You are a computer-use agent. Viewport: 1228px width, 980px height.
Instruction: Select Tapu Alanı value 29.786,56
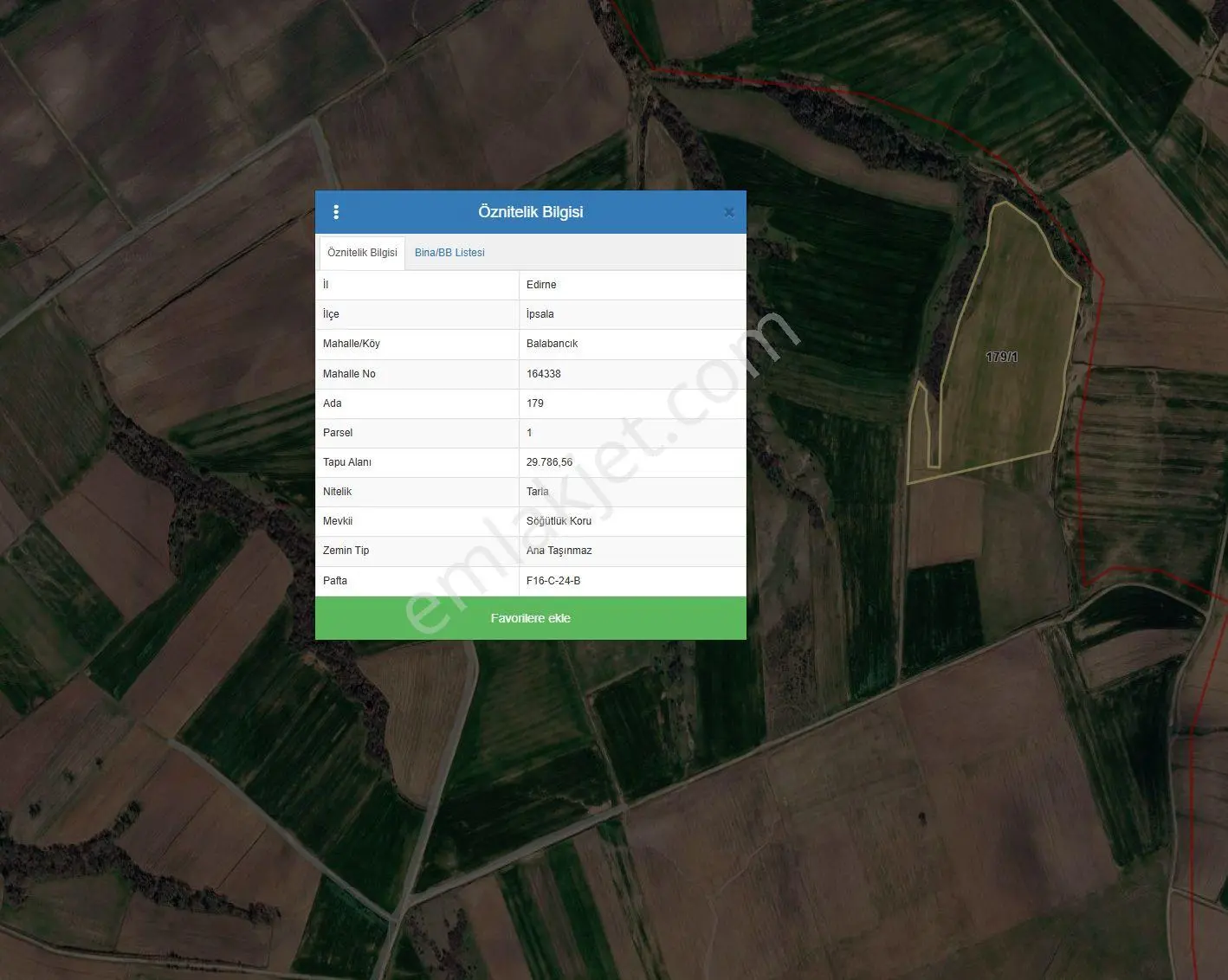(x=549, y=462)
